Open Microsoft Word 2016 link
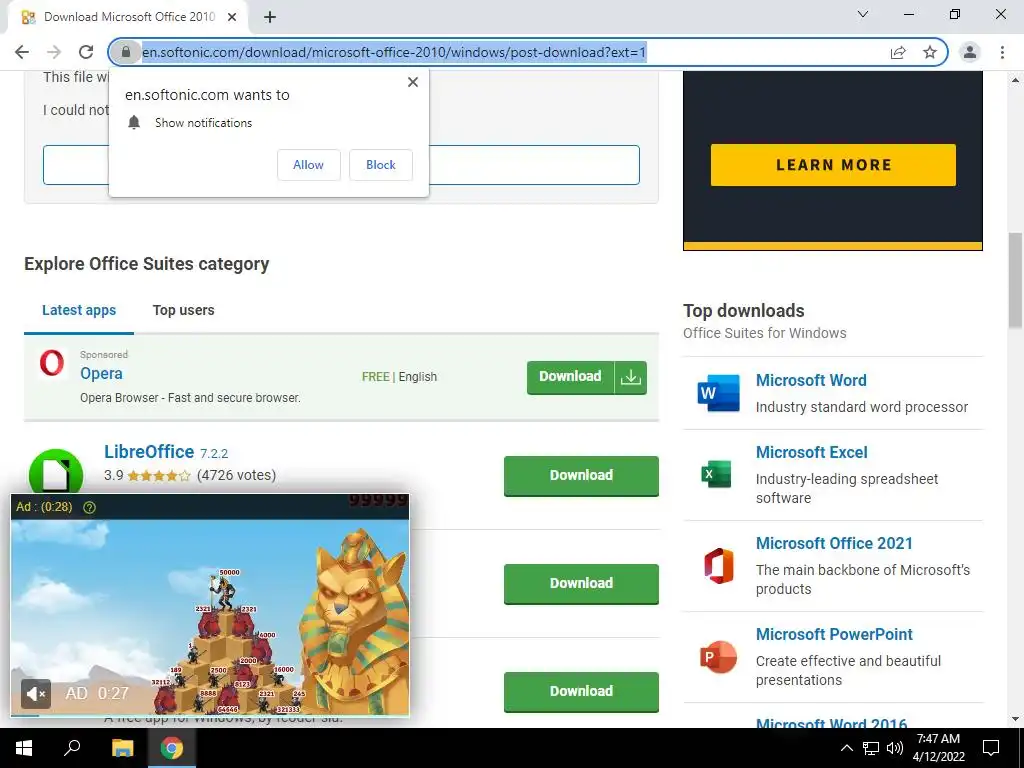1024x768 pixels. click(x=831, y=723)
